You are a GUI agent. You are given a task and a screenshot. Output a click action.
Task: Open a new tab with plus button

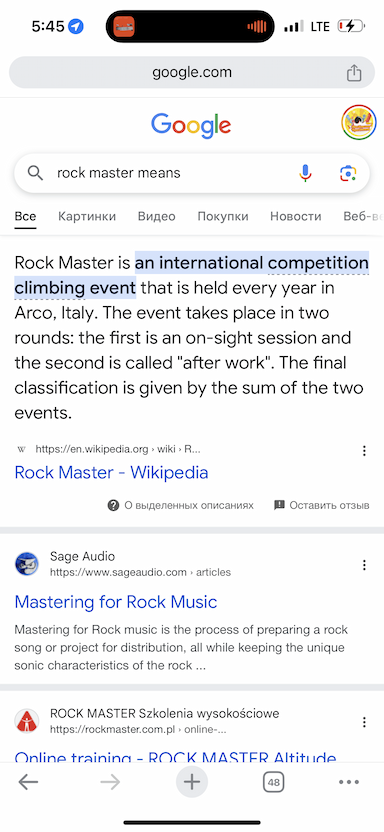coord(192,782)
